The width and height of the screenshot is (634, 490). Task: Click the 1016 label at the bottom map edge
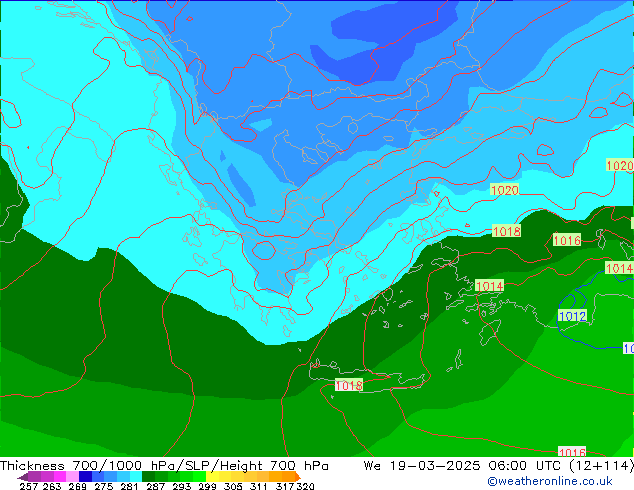tap(572, 452)
